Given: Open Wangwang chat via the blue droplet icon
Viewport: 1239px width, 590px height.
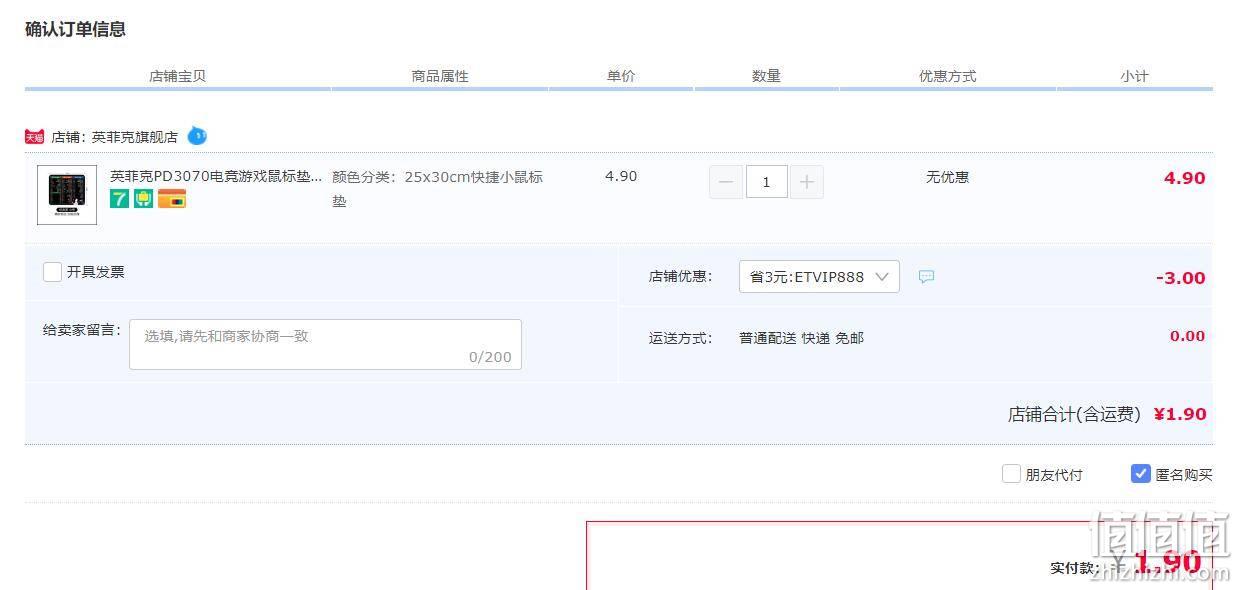Looking at the screenshot, I should (197, 135).
